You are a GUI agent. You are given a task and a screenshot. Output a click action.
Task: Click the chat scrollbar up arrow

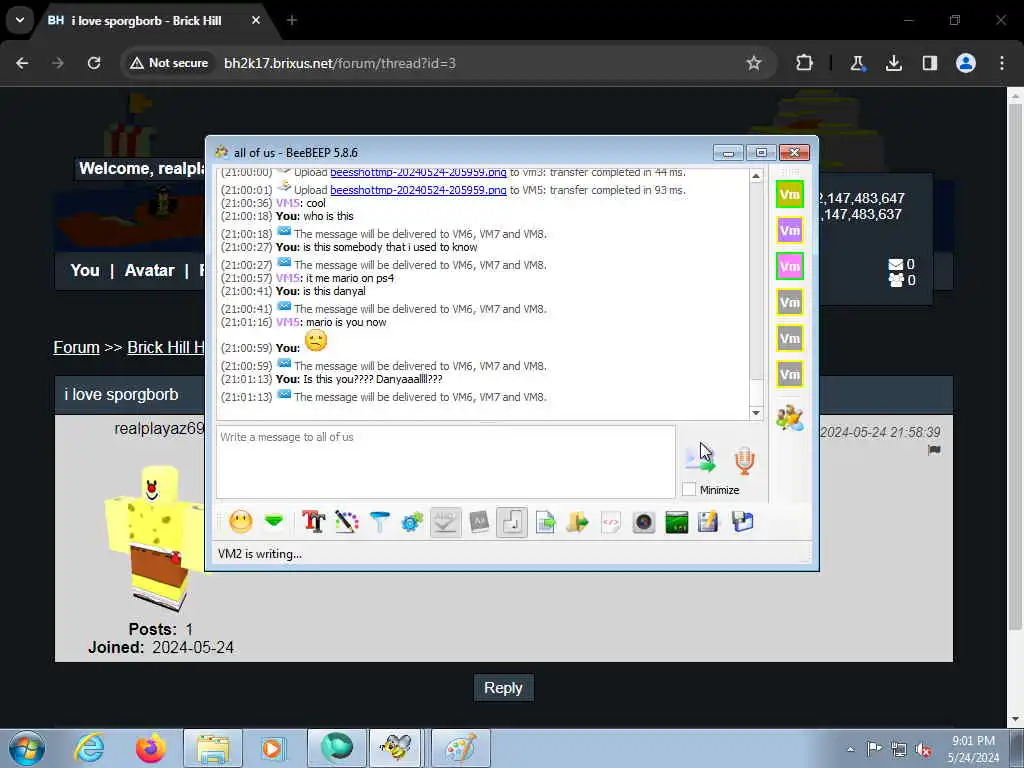(x=756, y=176)
